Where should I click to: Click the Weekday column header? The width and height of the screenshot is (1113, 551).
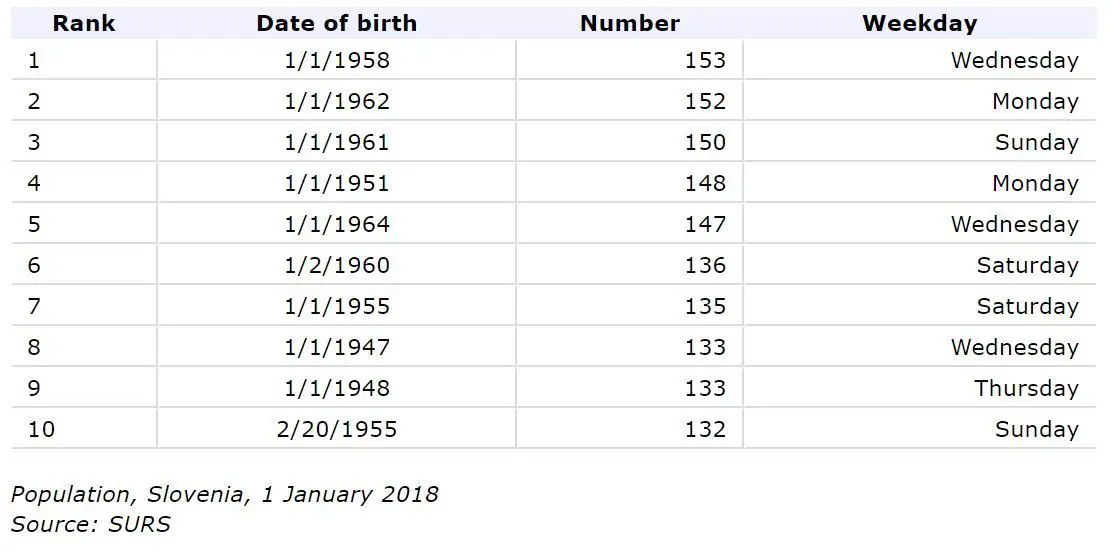pyautogui.click(x=919, y=23)
